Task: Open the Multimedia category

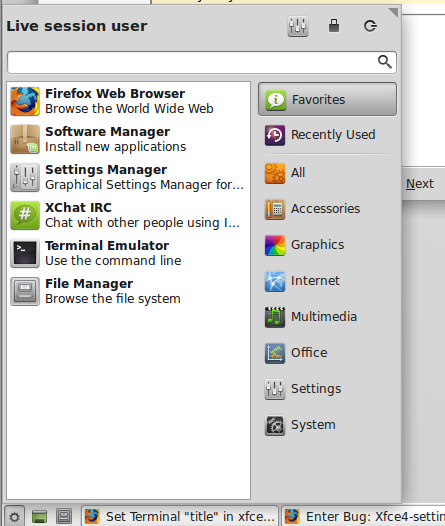Action: [x=327, y=317]
